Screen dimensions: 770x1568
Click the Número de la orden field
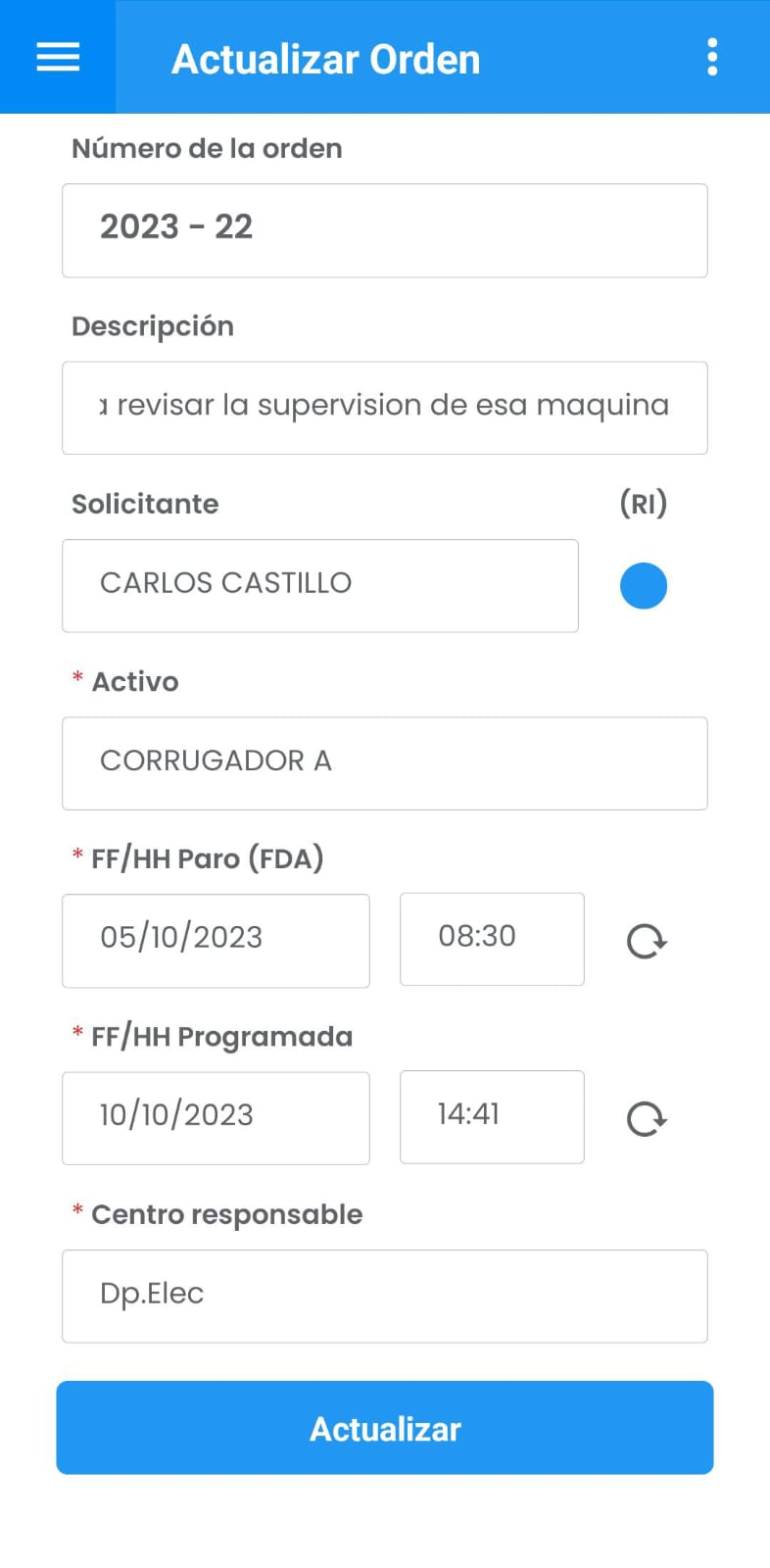385,230
